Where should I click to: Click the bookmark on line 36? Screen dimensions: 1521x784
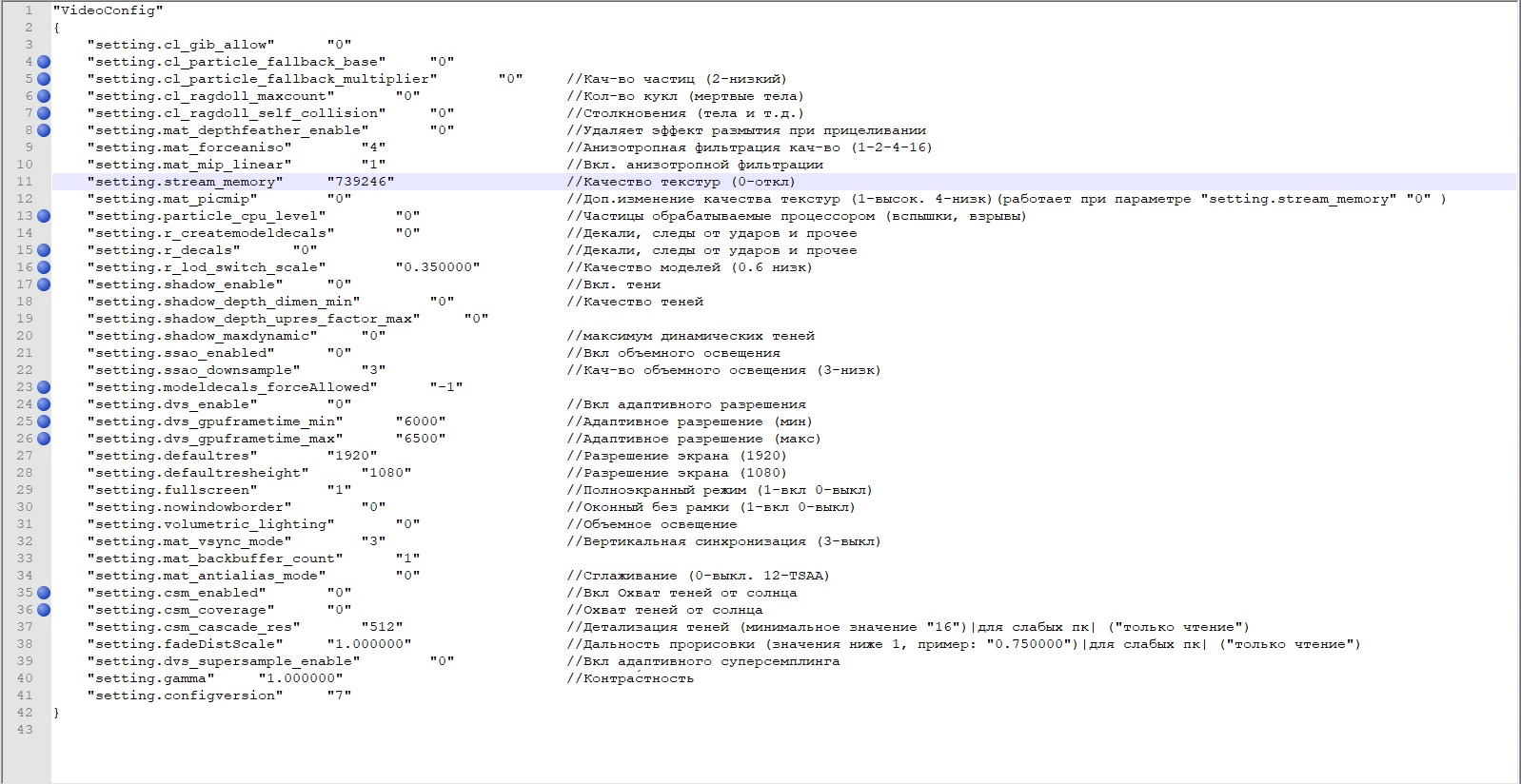pyautogui.click(x=44, y=610)
